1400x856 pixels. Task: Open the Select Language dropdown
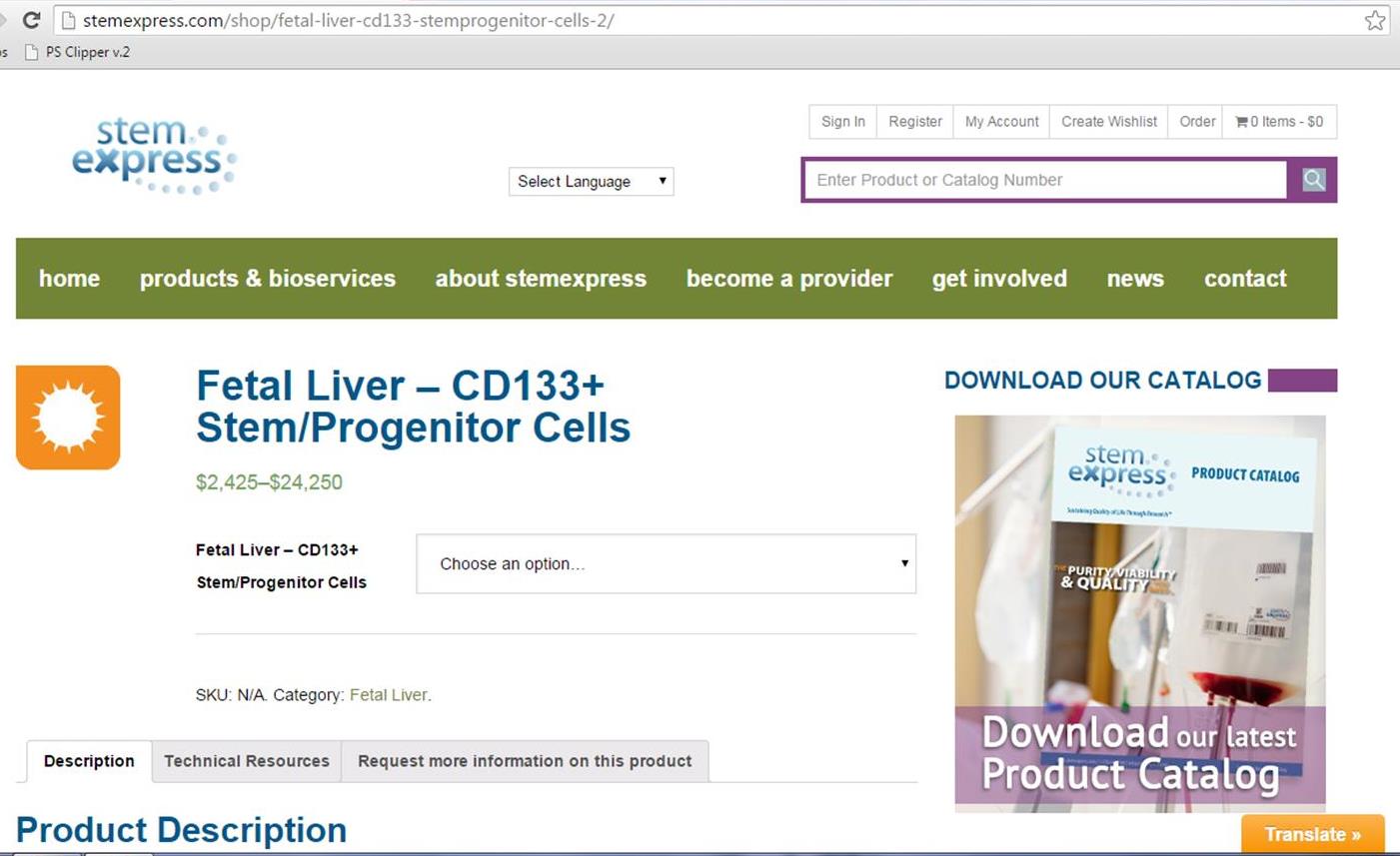coord(592,181)
